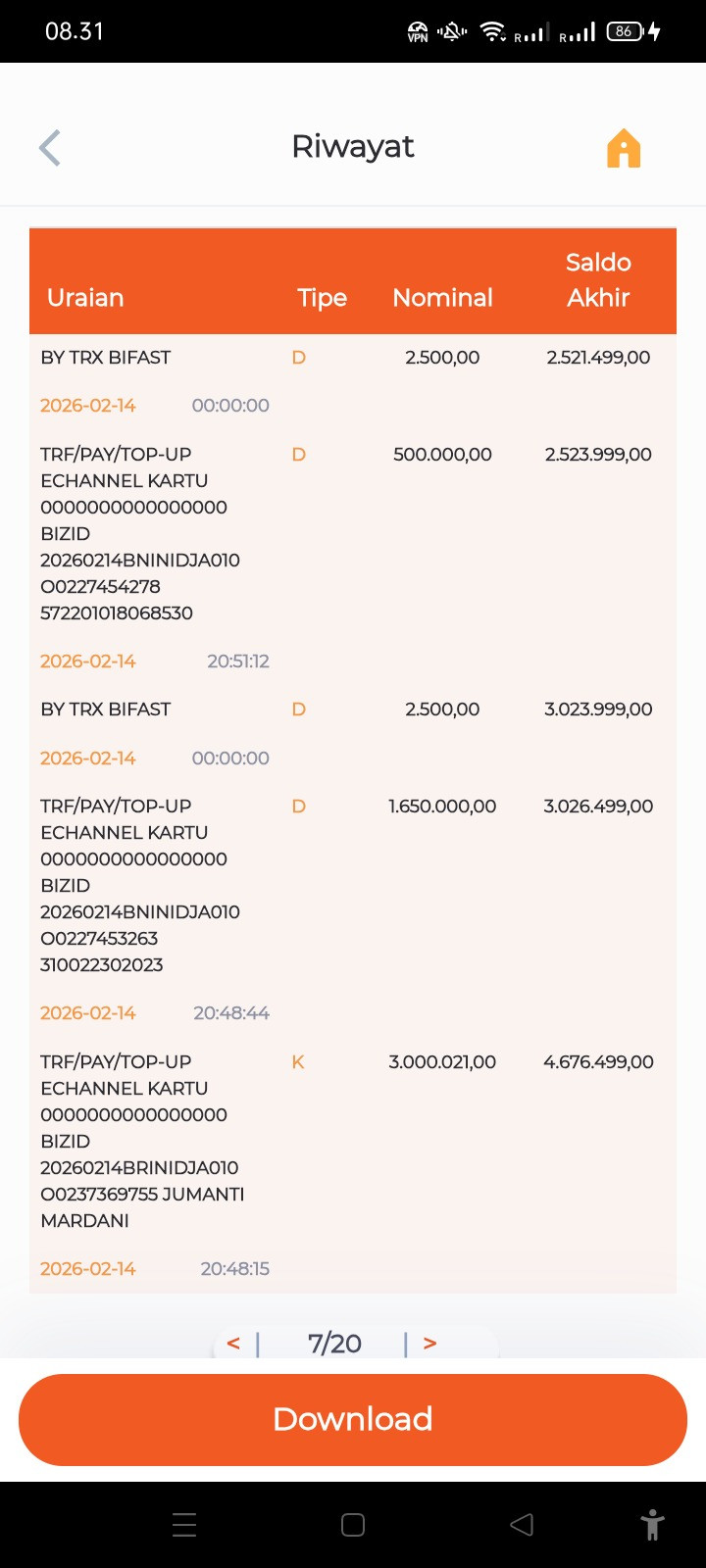Open home via the orange house icon
The height and width of the screenshot is (1568, 706).
tap(624, 149)
